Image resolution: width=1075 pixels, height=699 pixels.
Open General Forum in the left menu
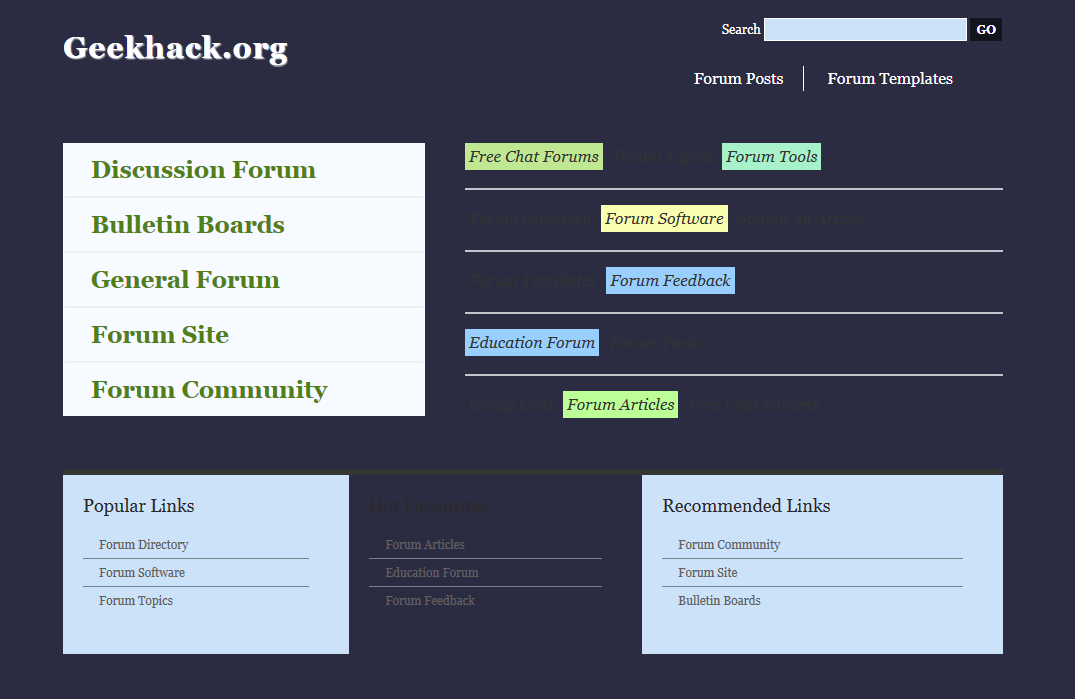coord(185,280)
